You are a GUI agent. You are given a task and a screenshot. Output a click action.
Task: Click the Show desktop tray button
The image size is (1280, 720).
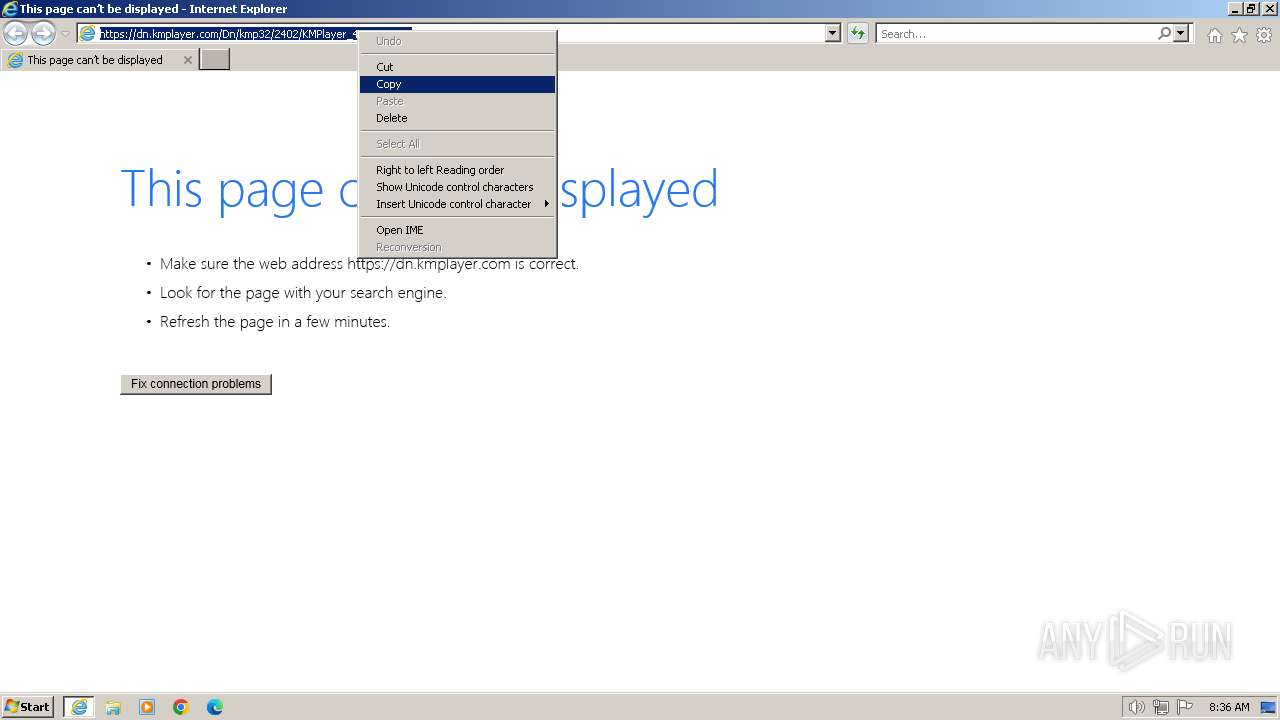click(x=1268, y=707)
